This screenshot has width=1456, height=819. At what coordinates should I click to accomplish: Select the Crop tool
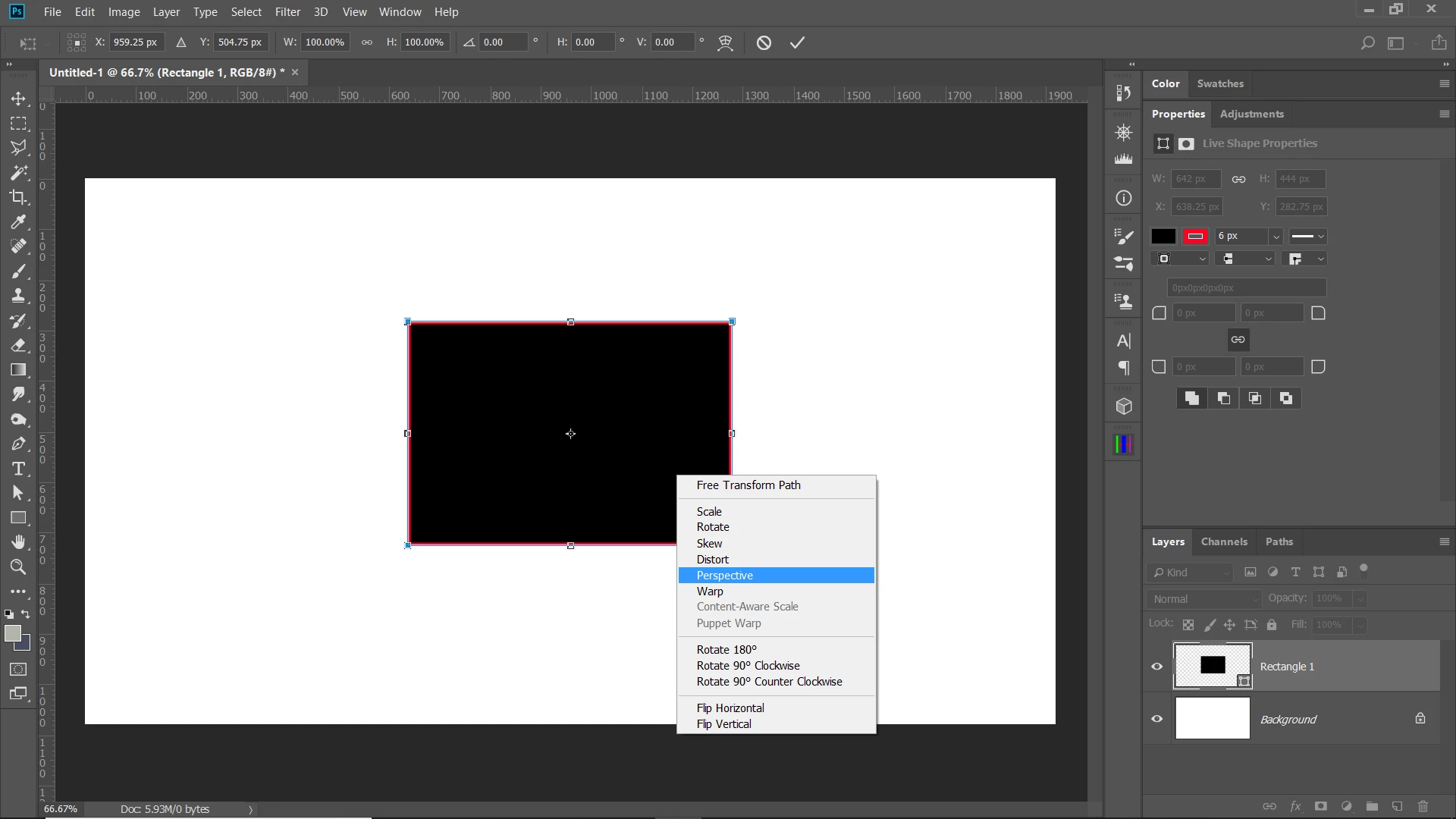[18, 197]
